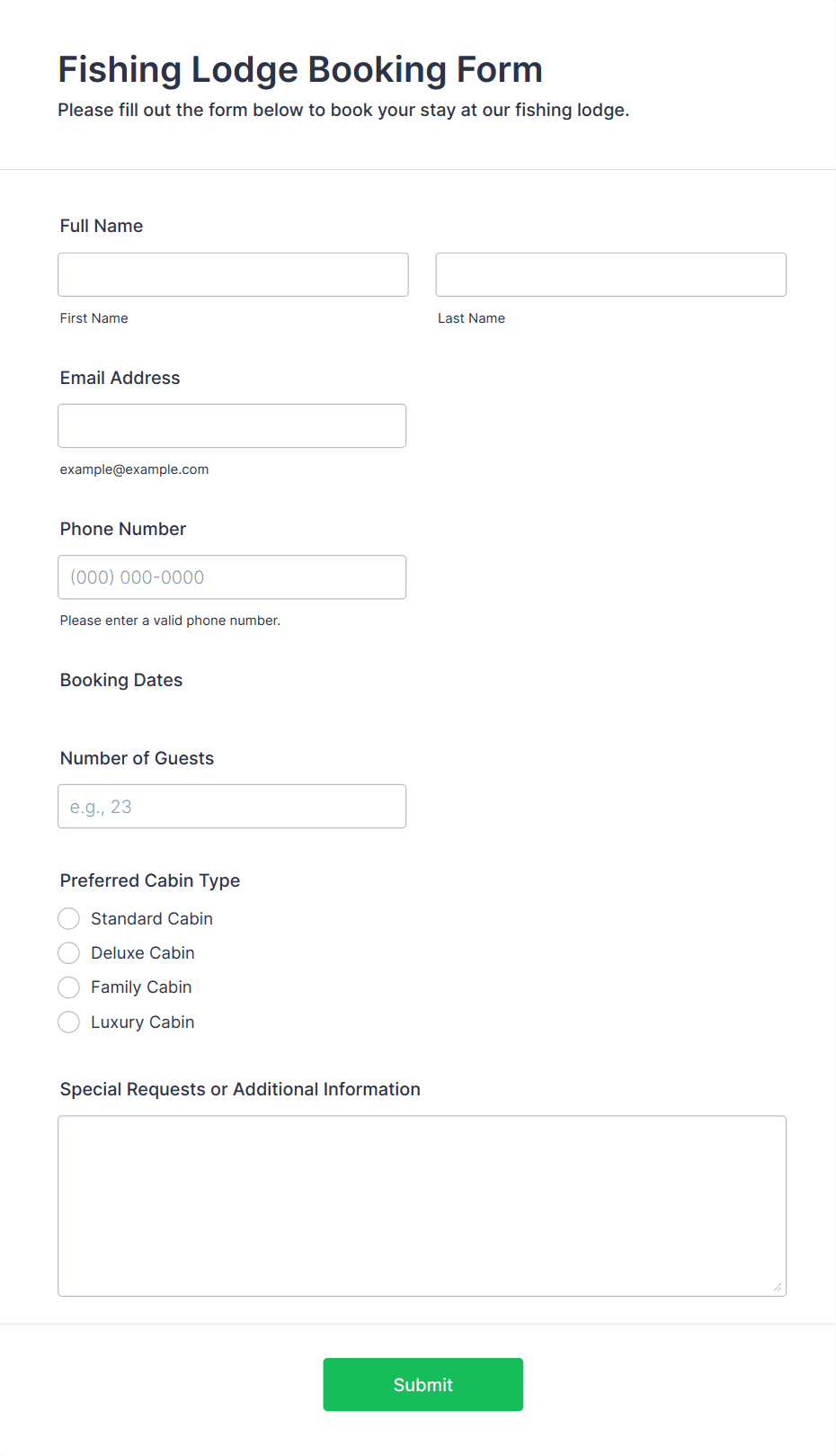Pick the Luxury Cabin option
The height and width of the screenshot is (1456, 836).
[69, 1022]
